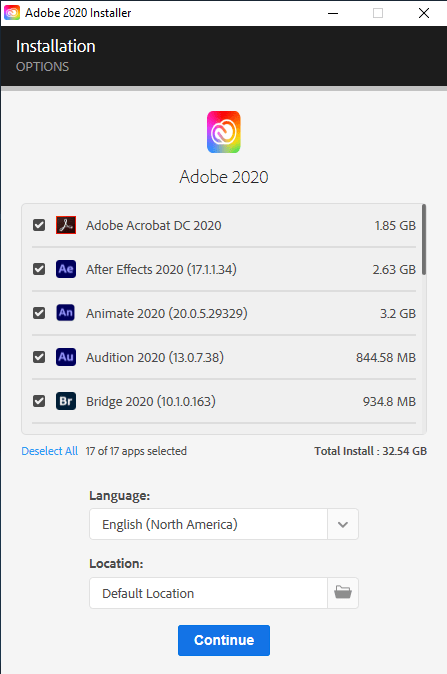
Task: Click the Animate An icon
Action: (x=66, y=313)
